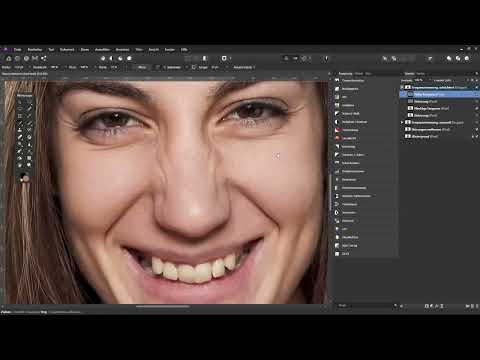Add a Farbbalance adjustment
Viewport: 480px width, 360px height.
coord(365,204)
